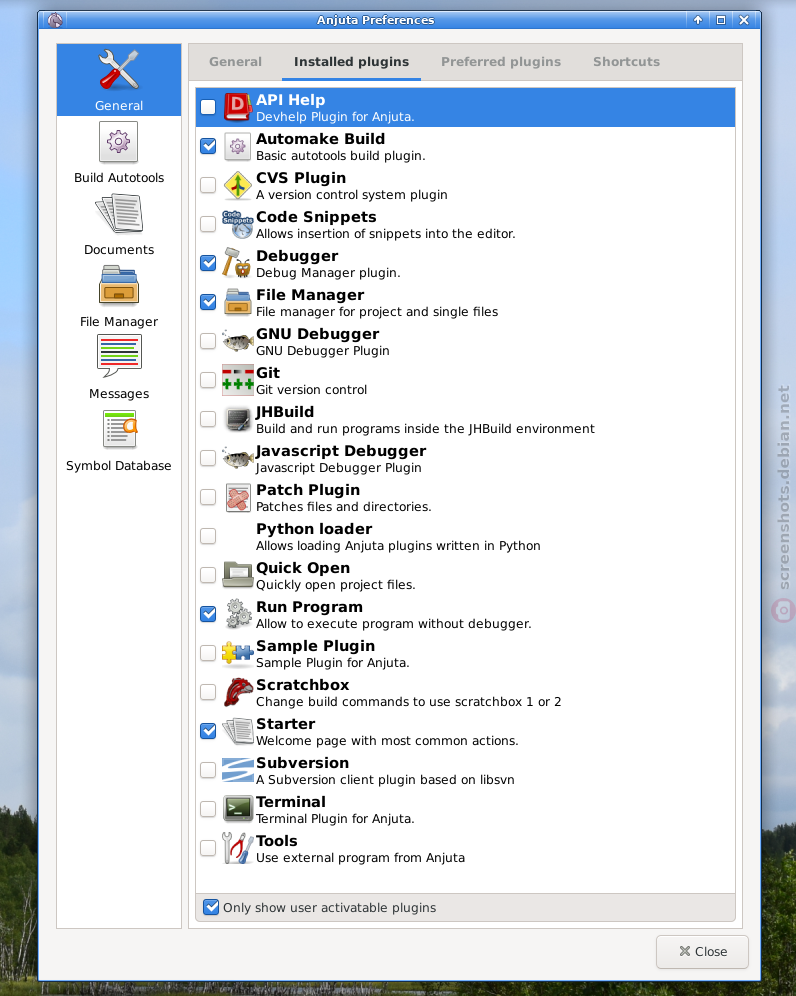The image size is (796, 996).
Task: Click the Close button at bottom
Action: pyautogui.click(x=702, y=952)
